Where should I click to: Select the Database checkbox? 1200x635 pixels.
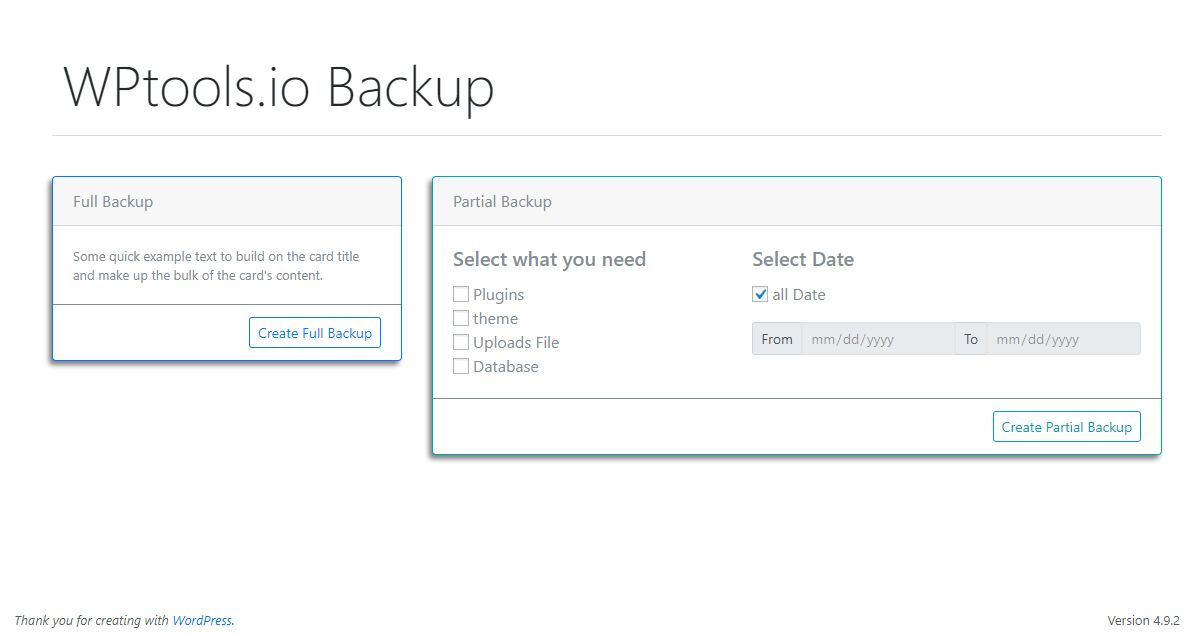click(x=461, y=366)
